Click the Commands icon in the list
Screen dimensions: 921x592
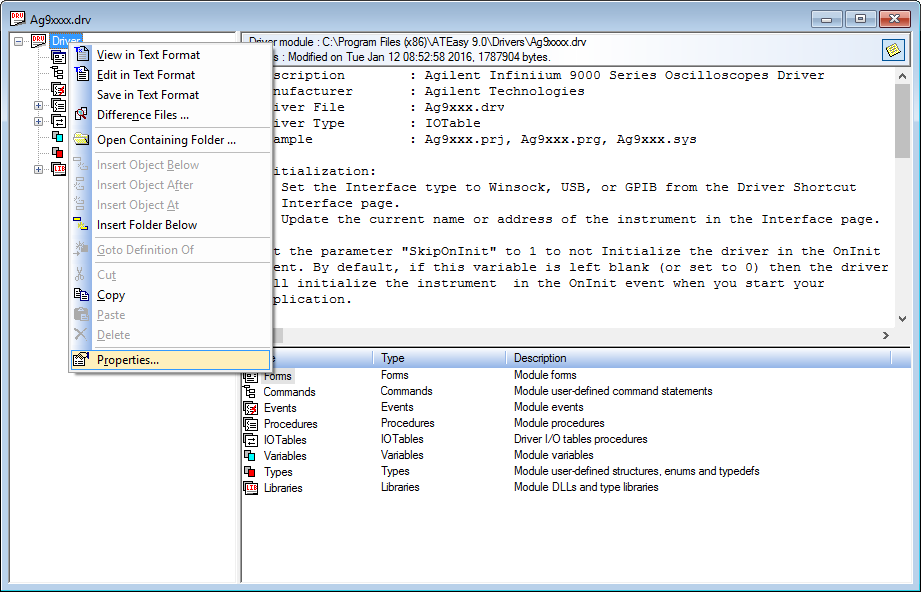[251, 392]
